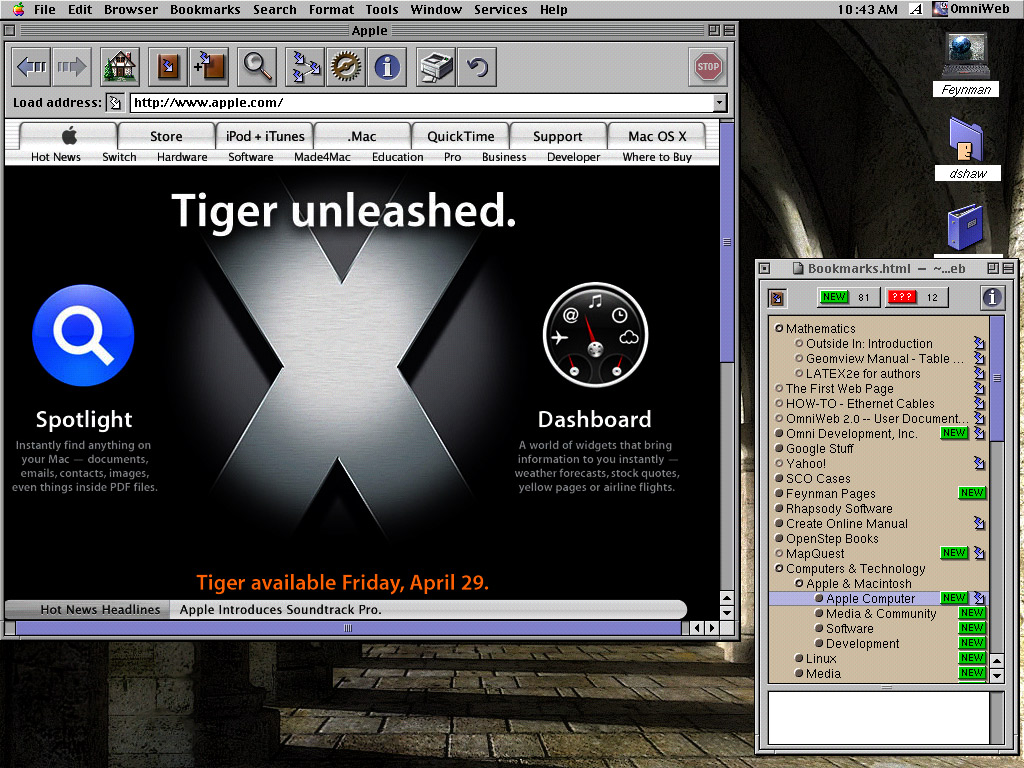Open the blue binder desktop icon

pos(966,227)
